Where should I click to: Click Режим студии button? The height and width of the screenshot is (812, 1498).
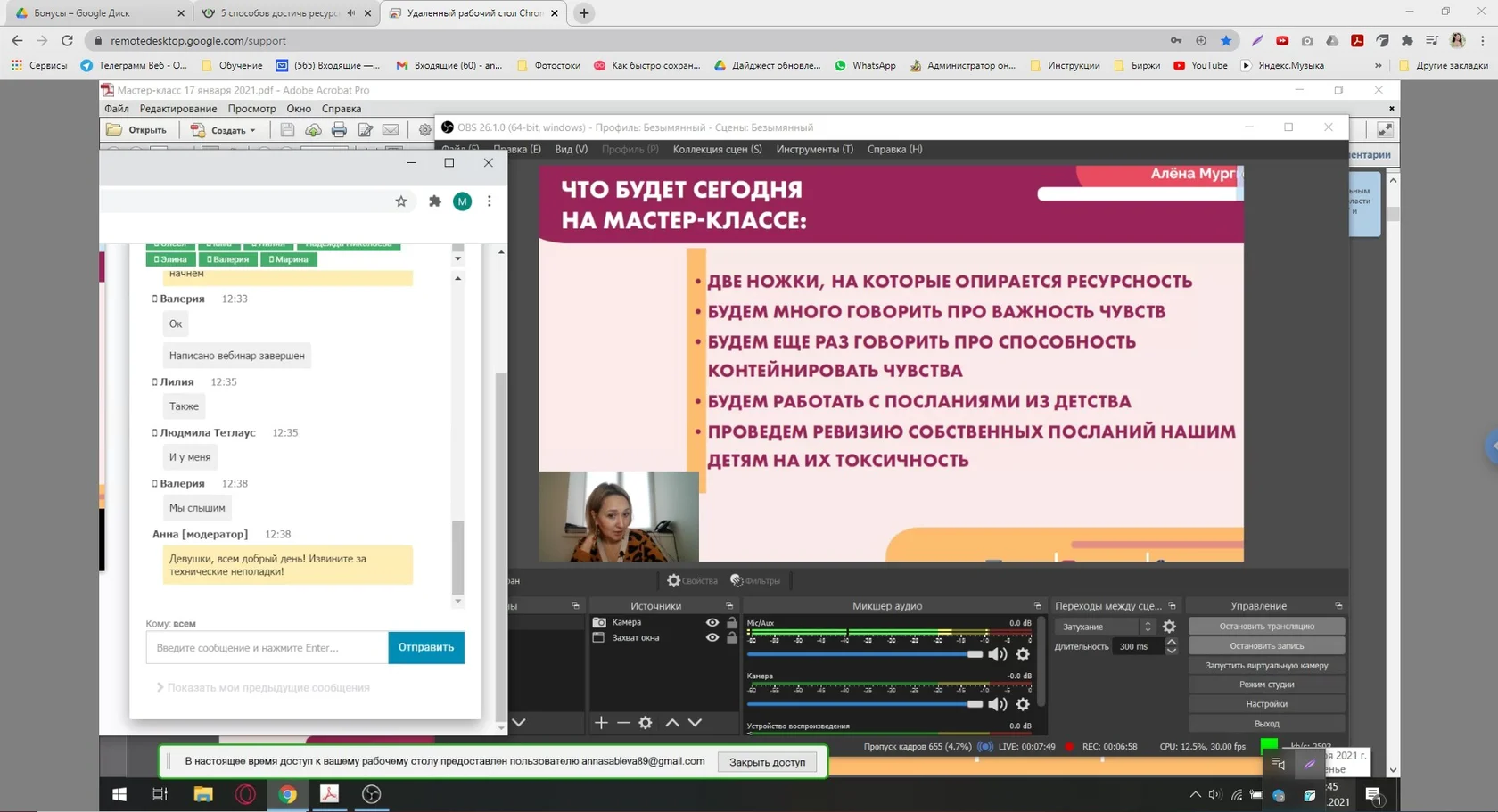[1266, 685]
